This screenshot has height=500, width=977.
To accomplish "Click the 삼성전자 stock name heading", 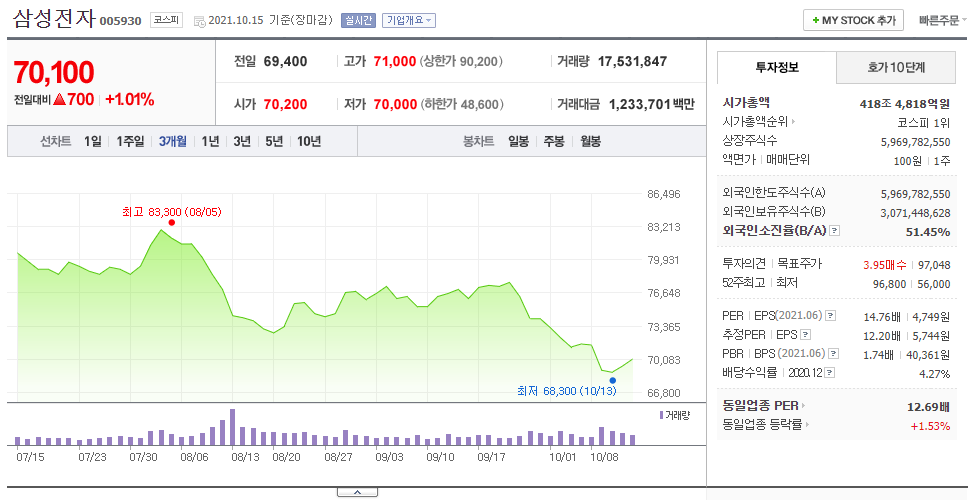I will (54, 17).
